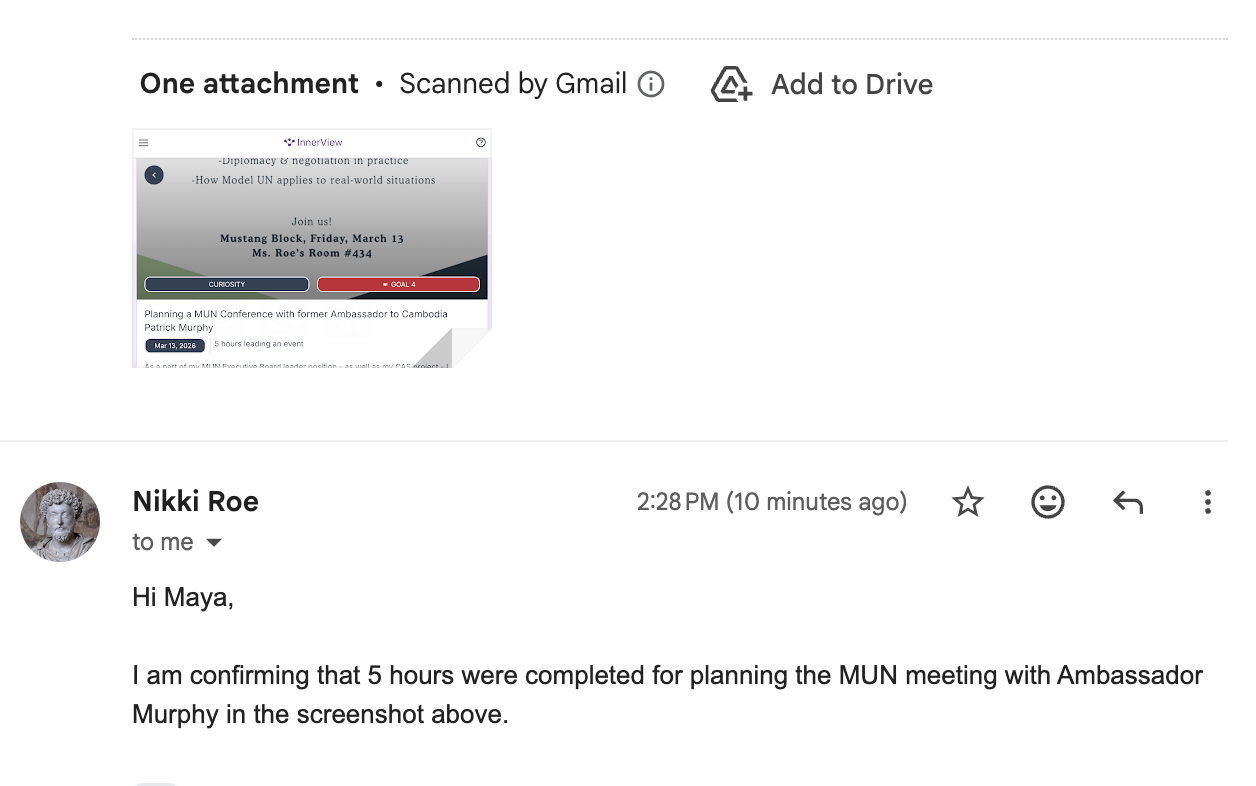Open the attached screenshot thumbnail
1256x786 pixels.
pos(311,248)
